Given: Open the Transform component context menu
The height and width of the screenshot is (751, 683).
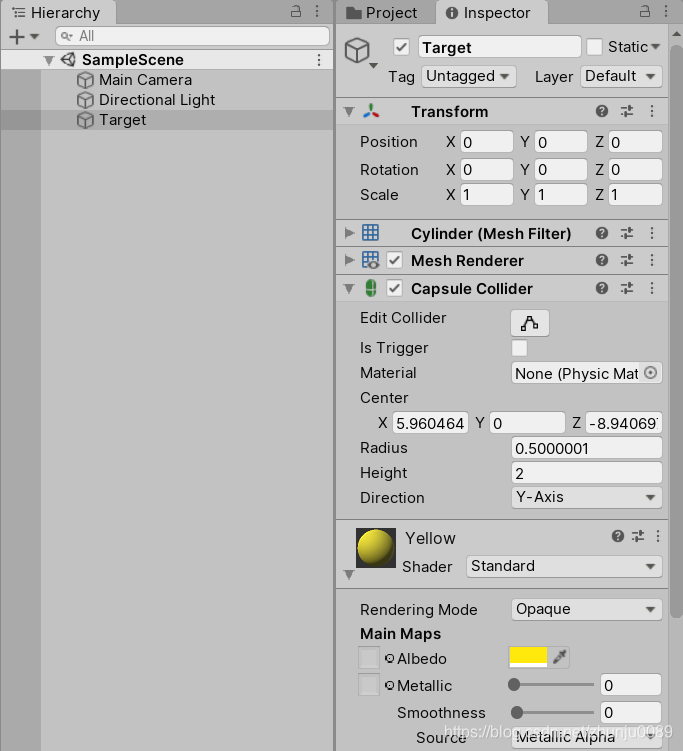Looking at the screenshot, I should 652,112.
